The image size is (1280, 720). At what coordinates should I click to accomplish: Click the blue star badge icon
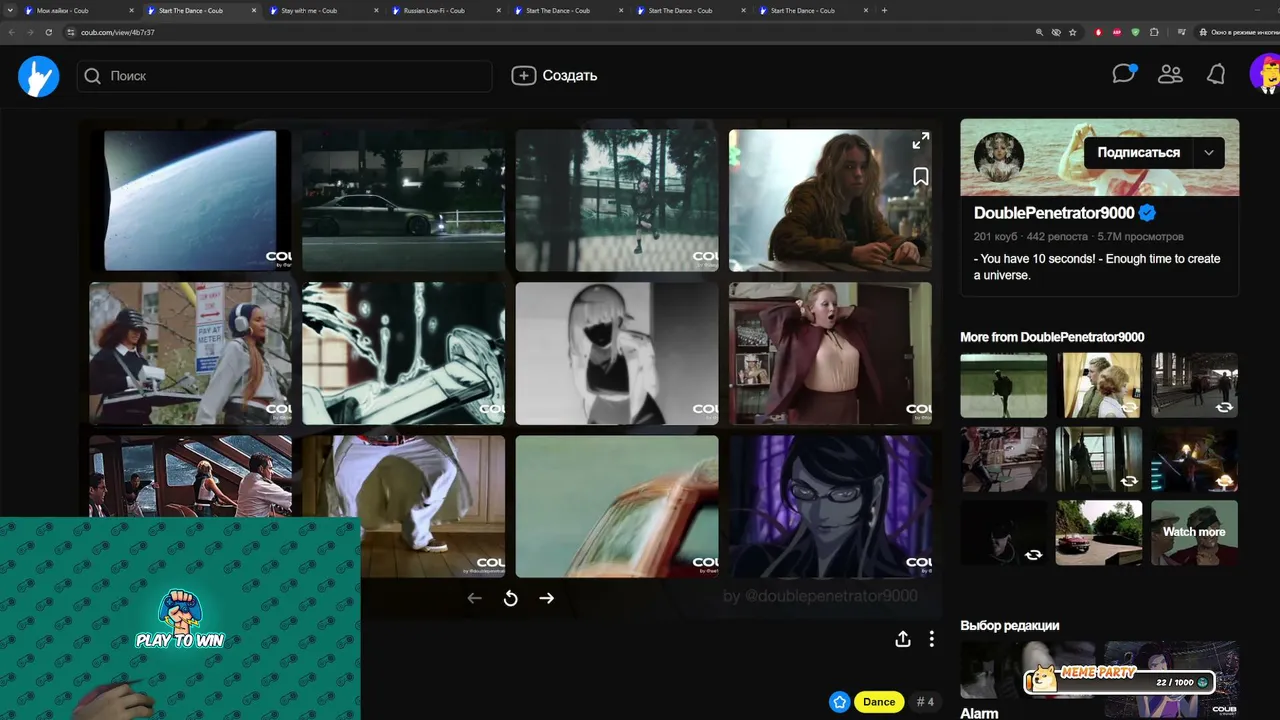point(840,702)
